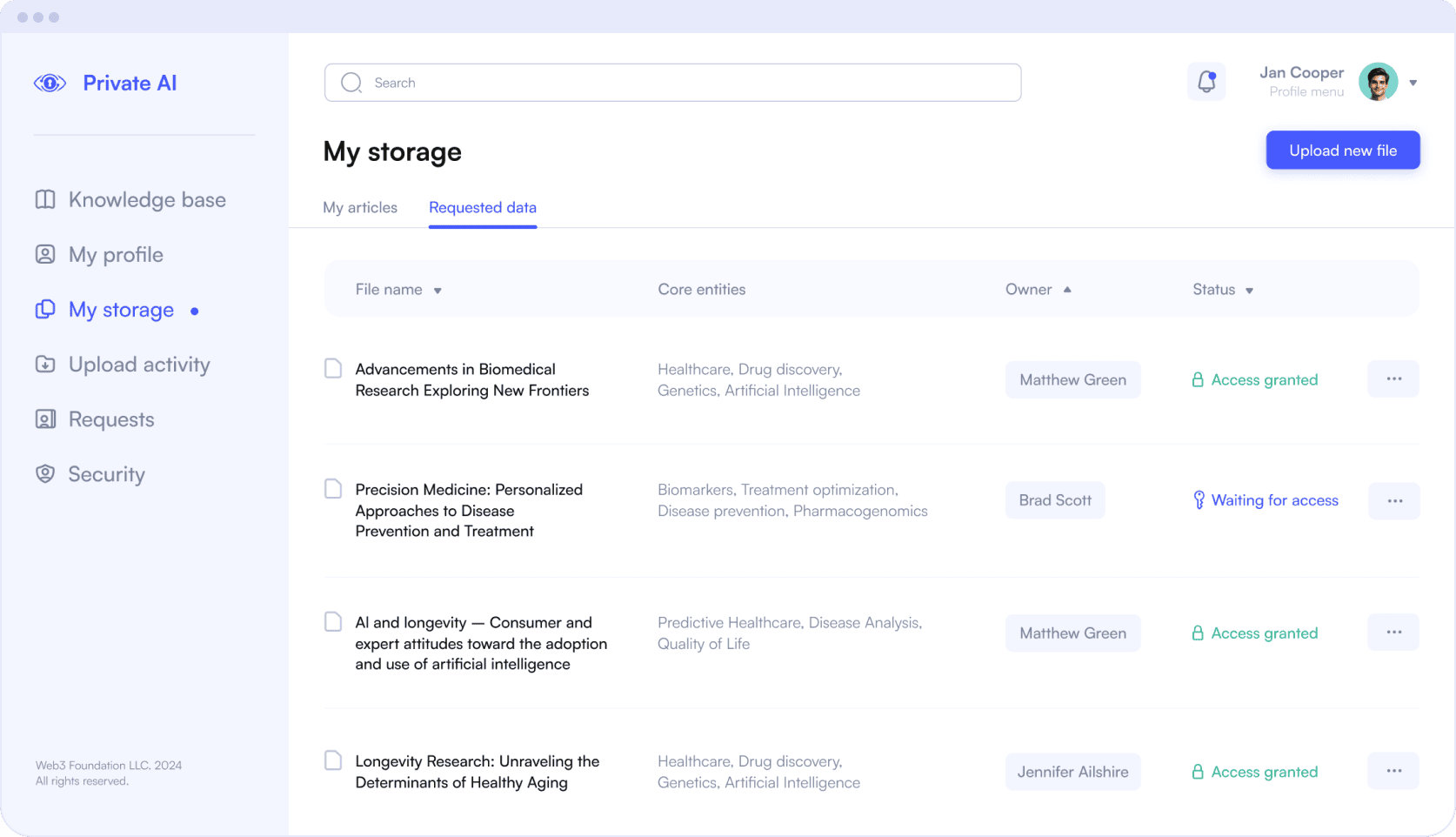This screenshot has width=1456, height=837.
Task: Click the notification bell icon
Action: click(x=1206, y=82)
